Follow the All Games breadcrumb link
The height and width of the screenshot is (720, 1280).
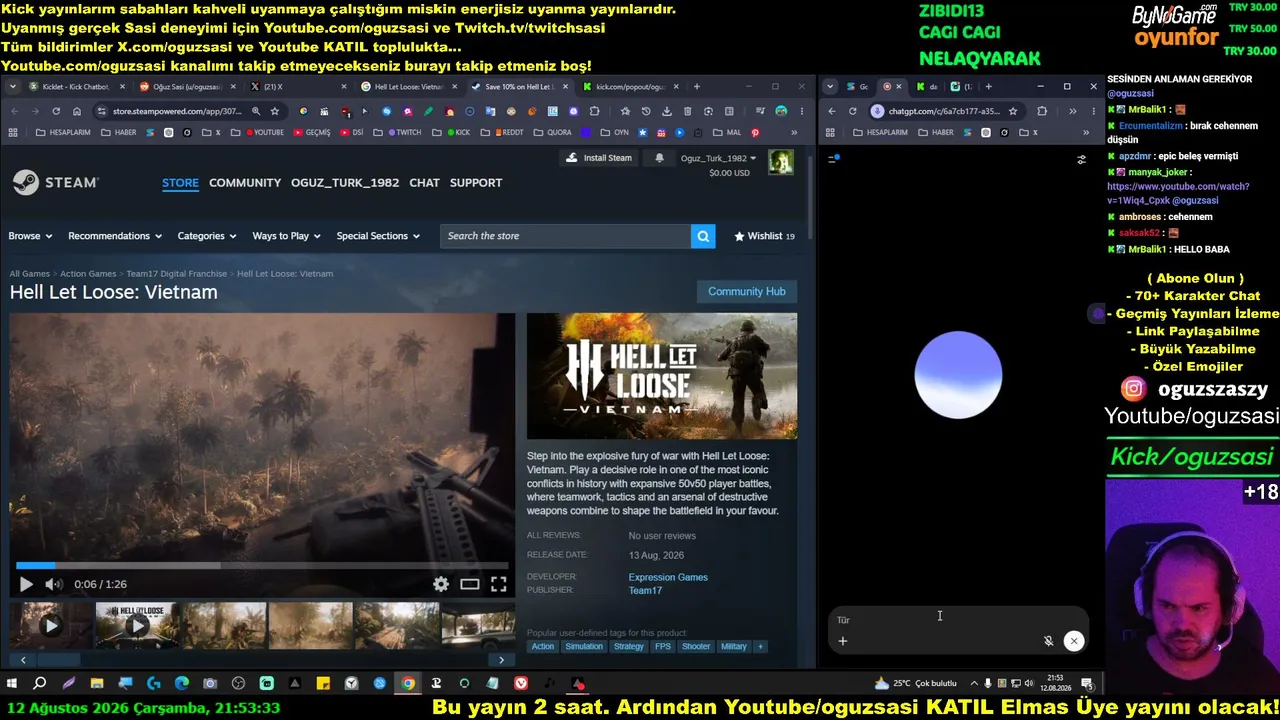(x=30, y=274)
